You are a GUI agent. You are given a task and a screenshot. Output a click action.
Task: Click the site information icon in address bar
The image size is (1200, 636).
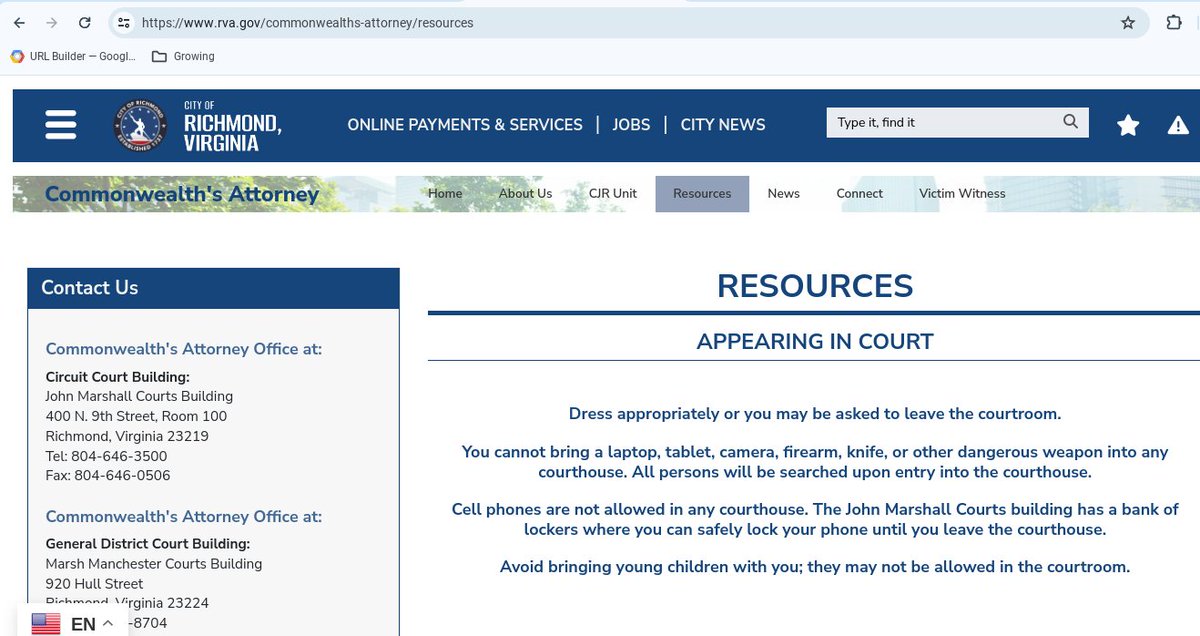(123, 22)
